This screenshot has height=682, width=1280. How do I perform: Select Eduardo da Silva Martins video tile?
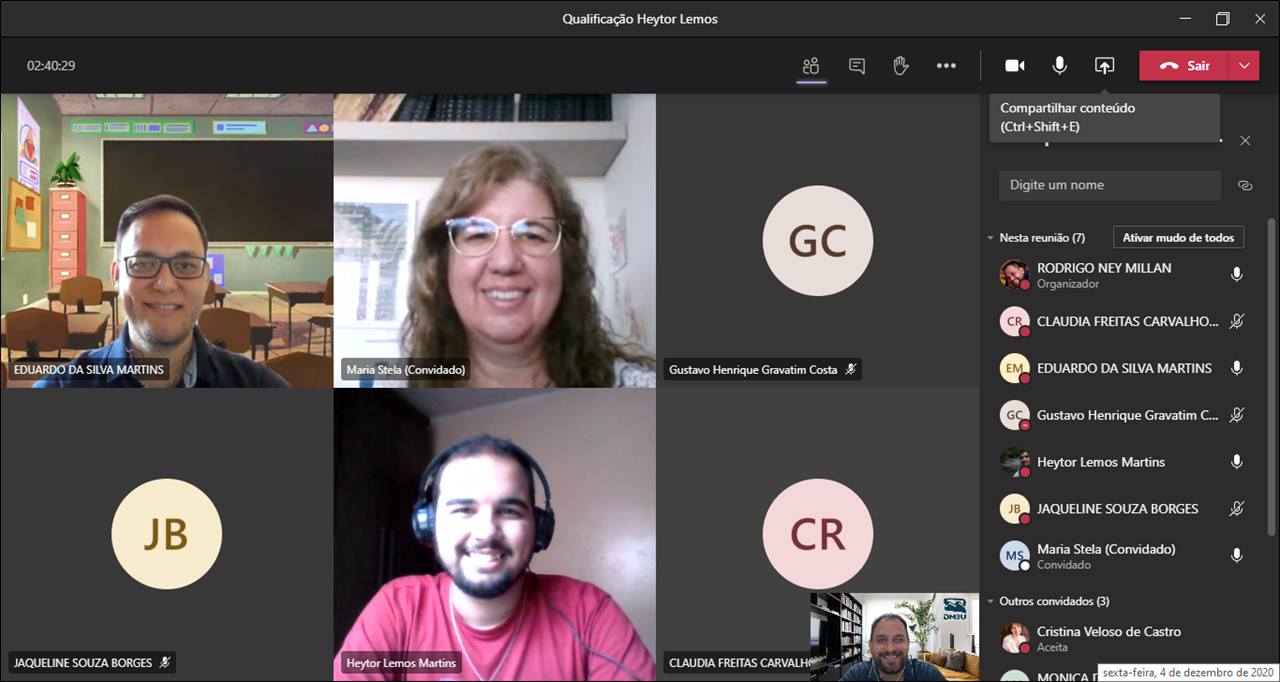tap(167, 241)
